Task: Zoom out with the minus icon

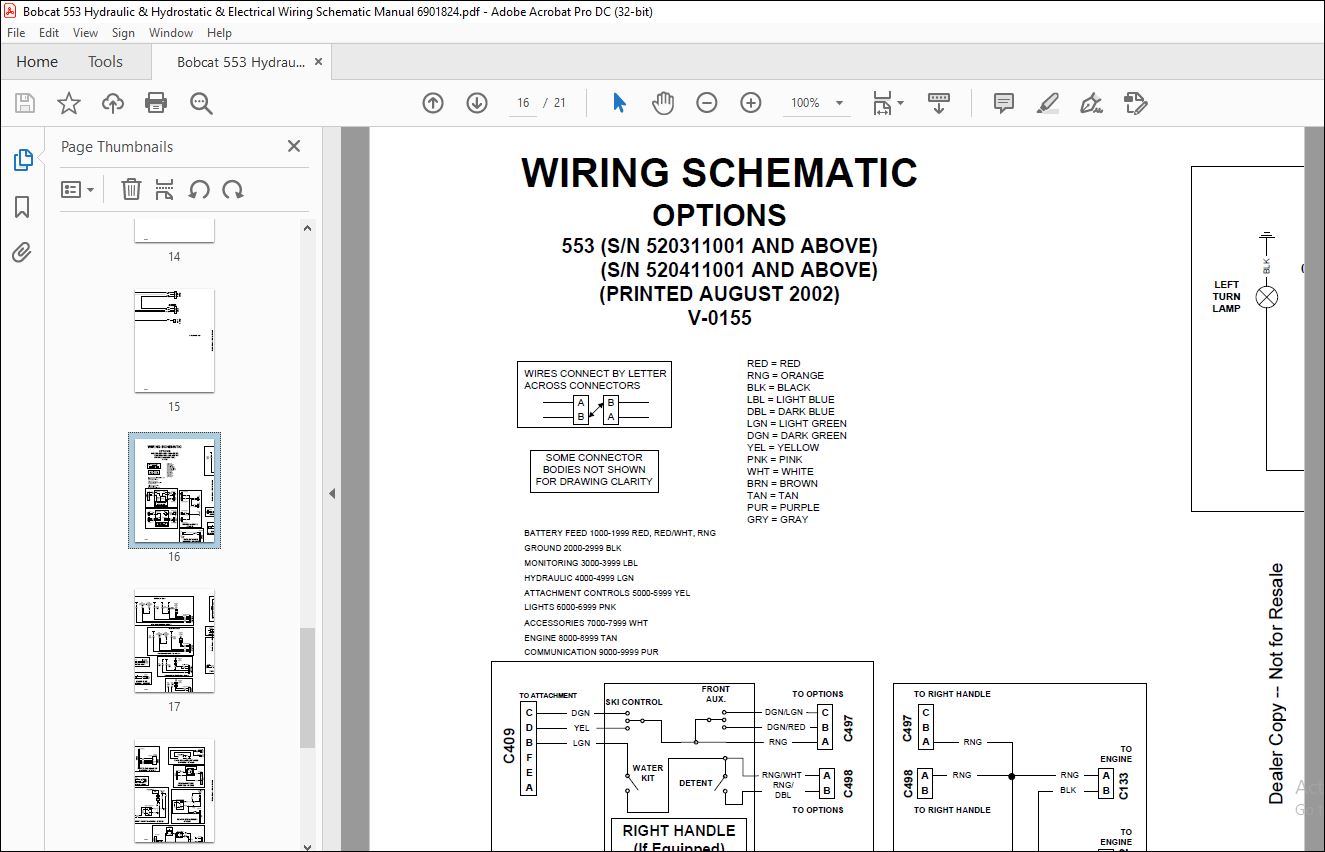Action: 707,103
